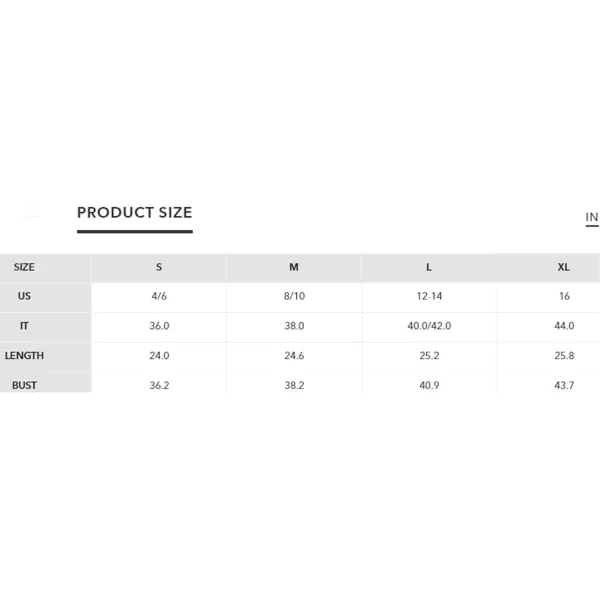Viewport: 600px width, 600px height.
Task: Select the M size column header
Action: tap(294, 267)
